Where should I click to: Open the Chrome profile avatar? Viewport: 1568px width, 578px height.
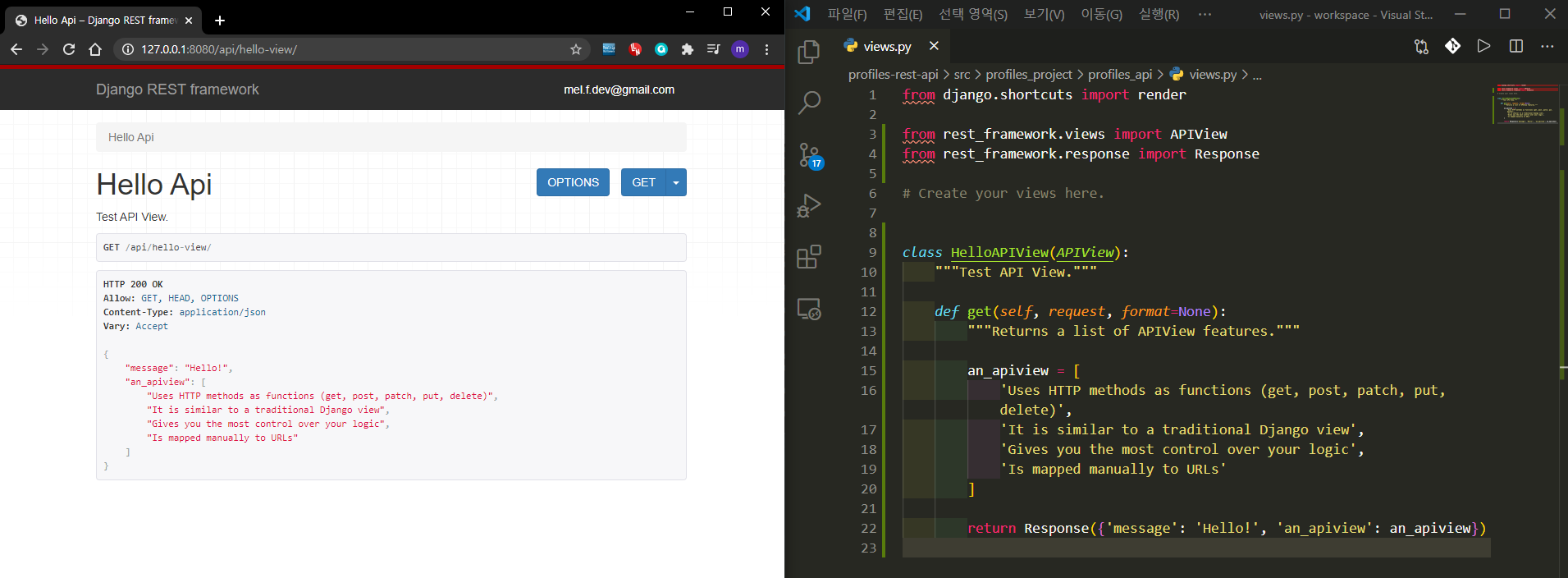[740, 49]
